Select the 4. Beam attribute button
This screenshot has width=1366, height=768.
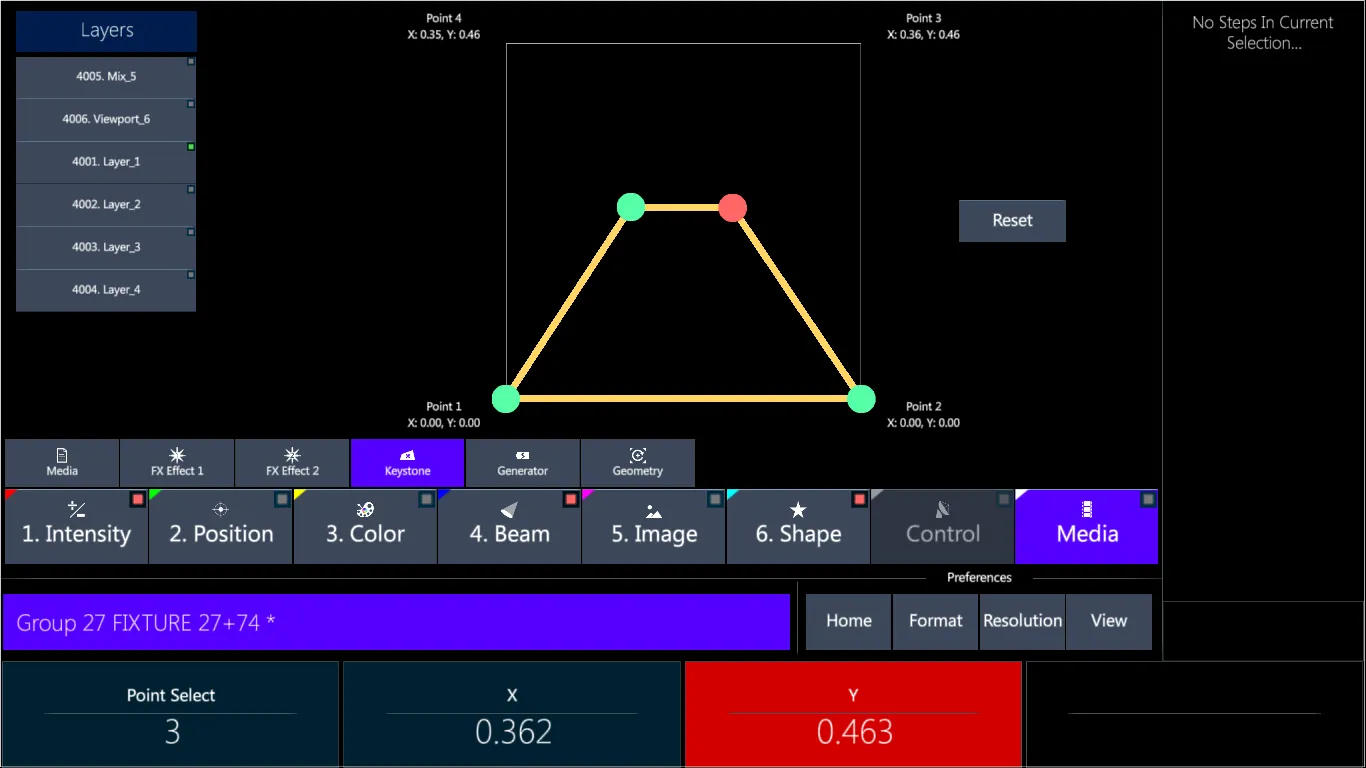tap(510, 527)
